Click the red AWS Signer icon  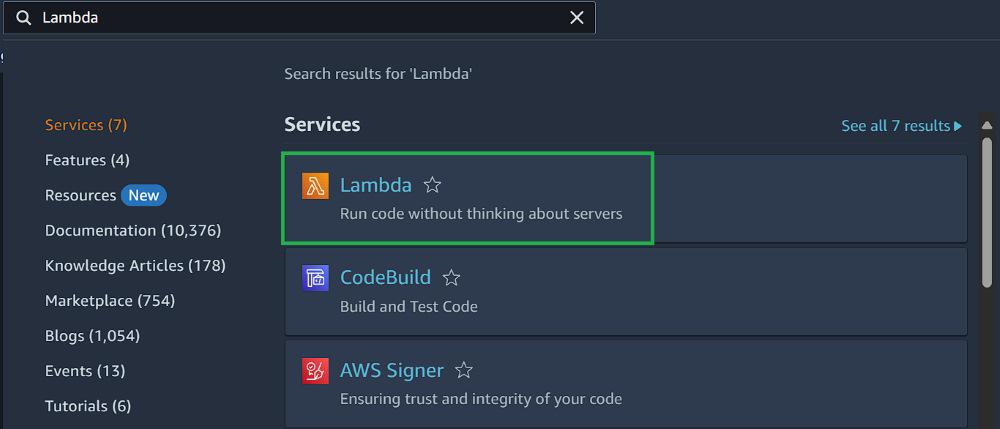click(315, 371)
